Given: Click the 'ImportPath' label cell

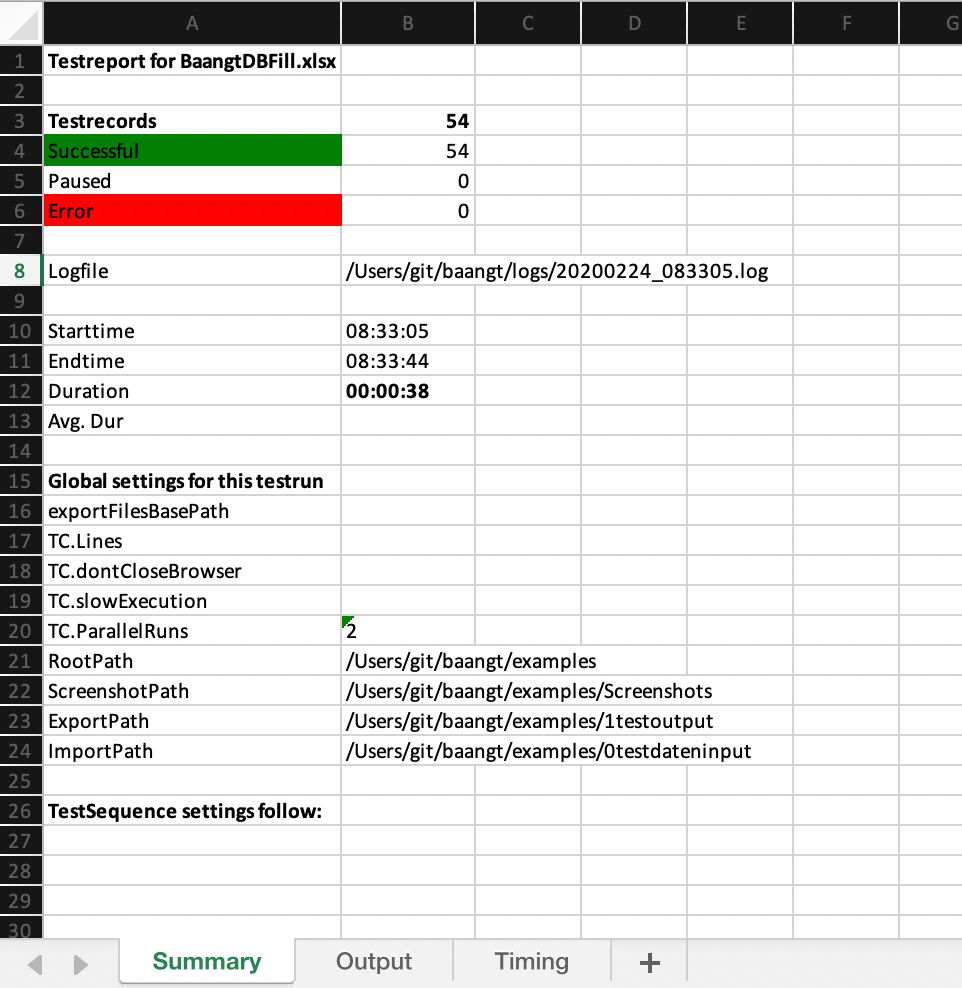Looking at the screenshot, I should (x=192, y=751).
